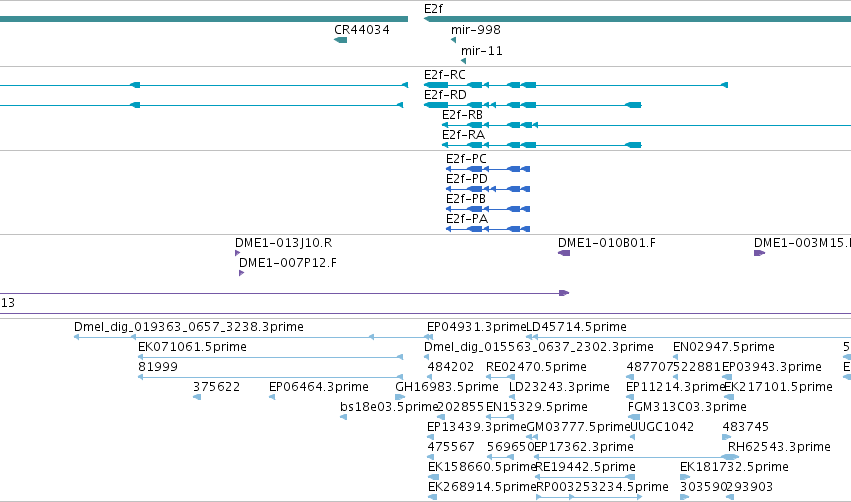
Task: Select the E2f-RD transcript label
Action: [x=445, y=95]
